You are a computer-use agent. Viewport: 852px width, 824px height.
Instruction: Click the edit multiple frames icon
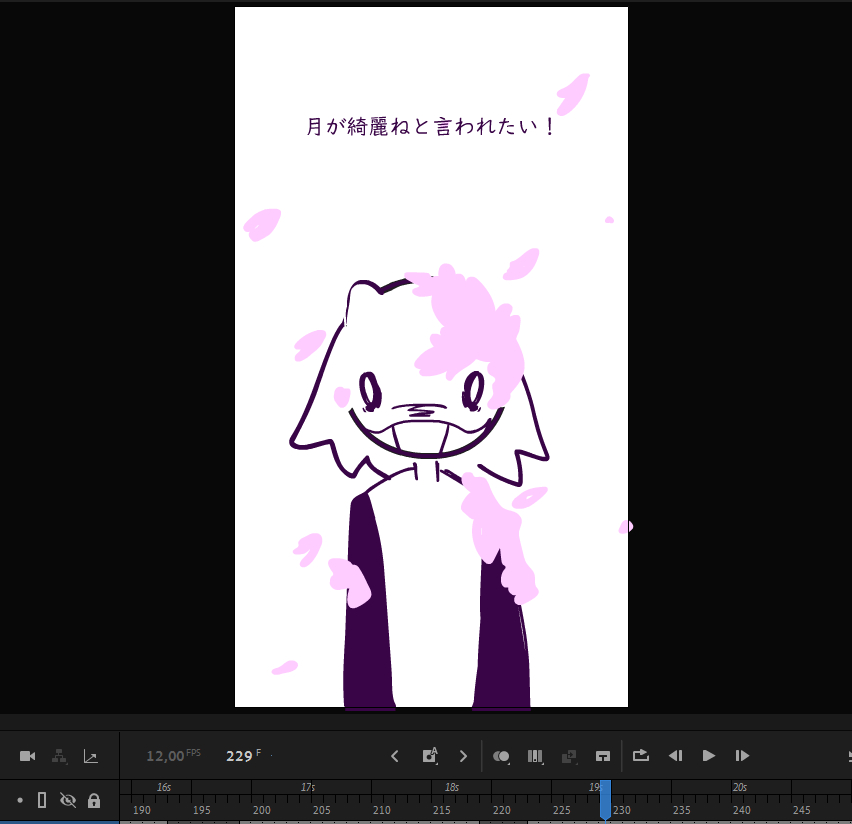pyautogui.click(x=535, y=756)
